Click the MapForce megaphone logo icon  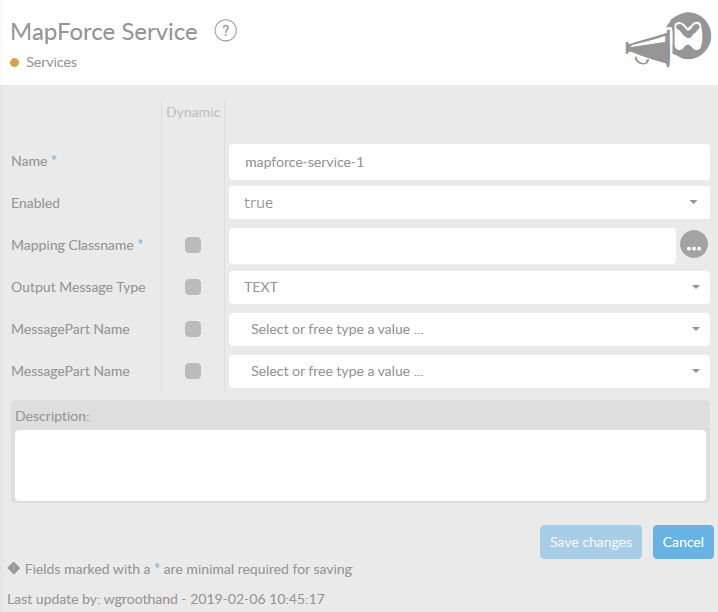pos(667,41)
